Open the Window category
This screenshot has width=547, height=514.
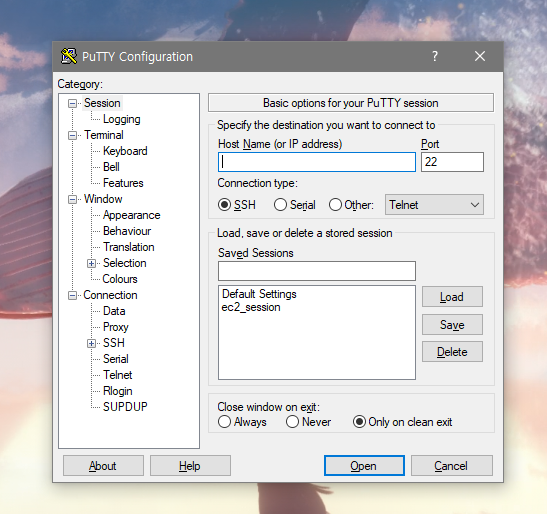103,199
